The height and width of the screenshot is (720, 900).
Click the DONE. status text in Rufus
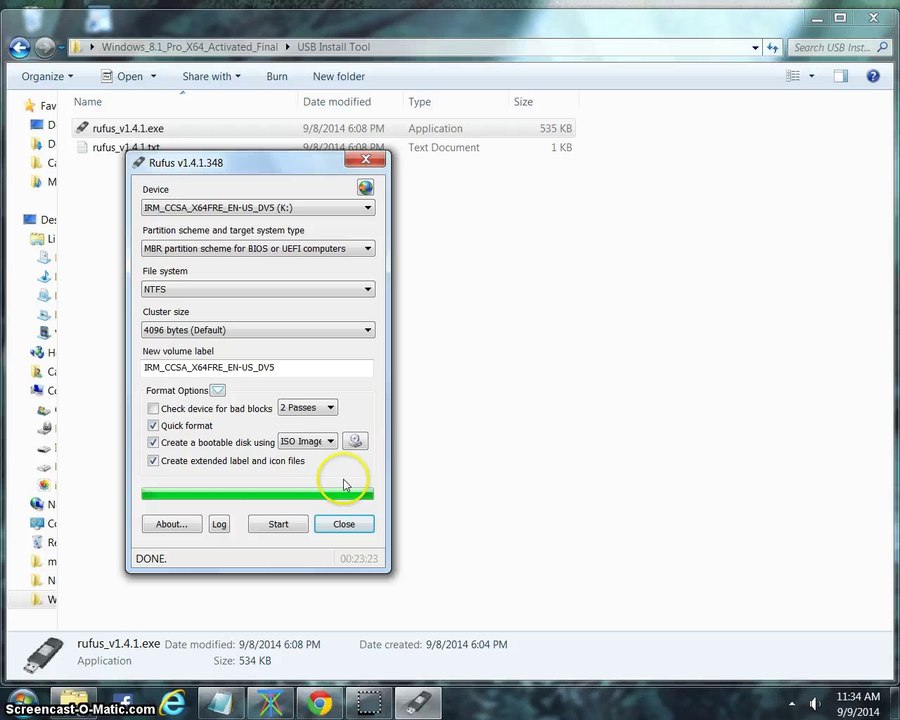[151, 559]
